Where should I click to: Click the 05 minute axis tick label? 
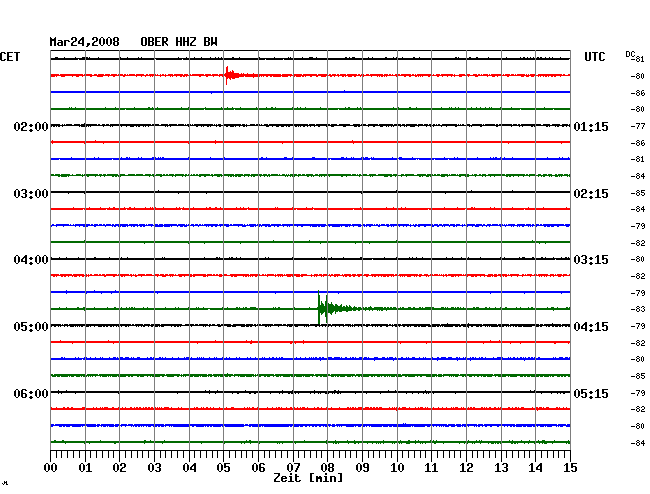(223, 467)
